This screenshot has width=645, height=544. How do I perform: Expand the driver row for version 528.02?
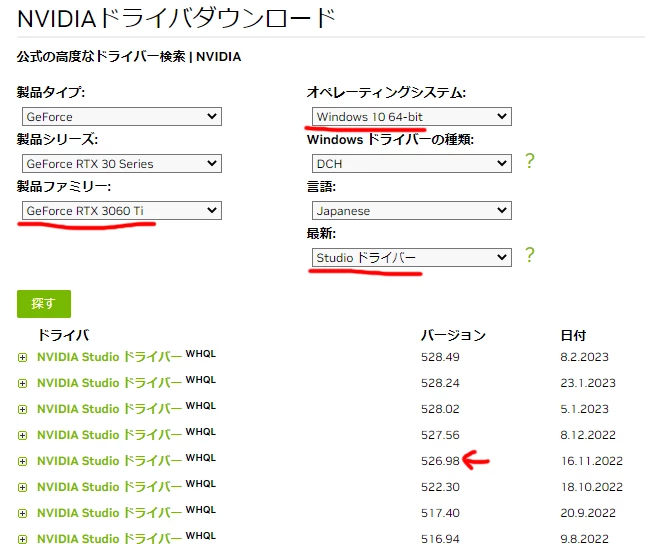(23, 409)
